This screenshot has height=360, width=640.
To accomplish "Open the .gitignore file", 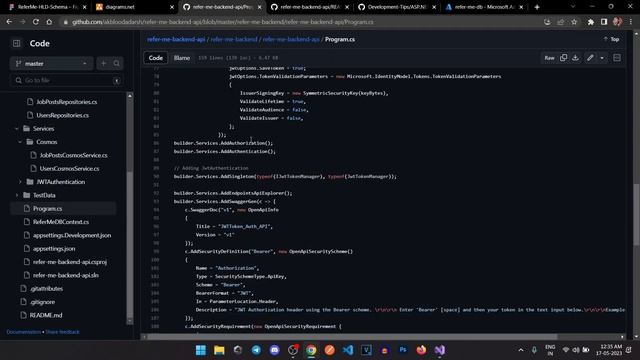I will (x=42, y=302).
